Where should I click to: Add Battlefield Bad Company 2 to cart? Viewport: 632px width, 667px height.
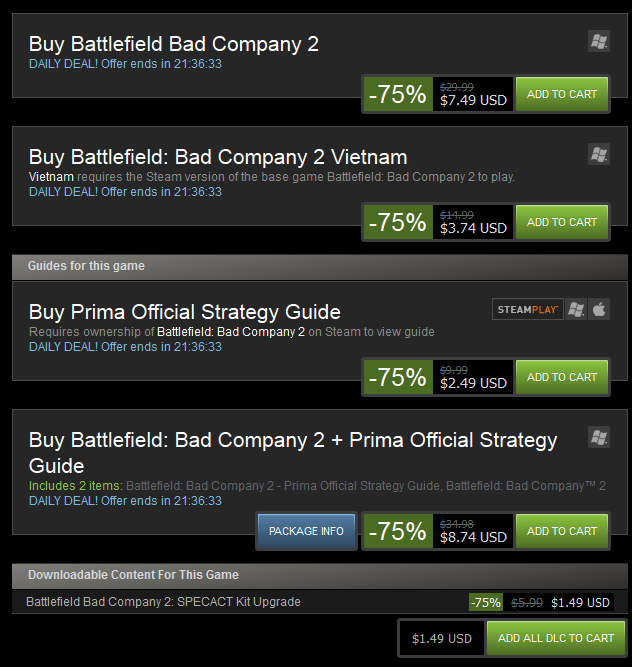[562, 94]
